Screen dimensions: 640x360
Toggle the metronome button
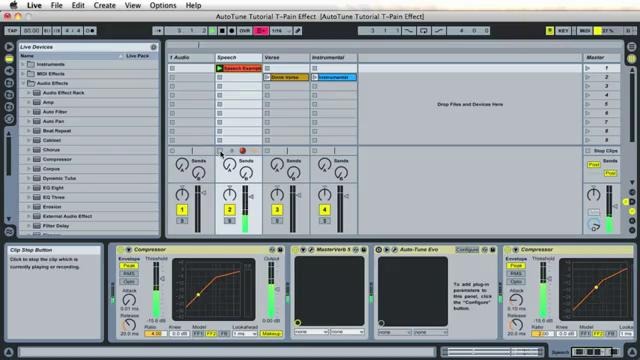point(91,31)
